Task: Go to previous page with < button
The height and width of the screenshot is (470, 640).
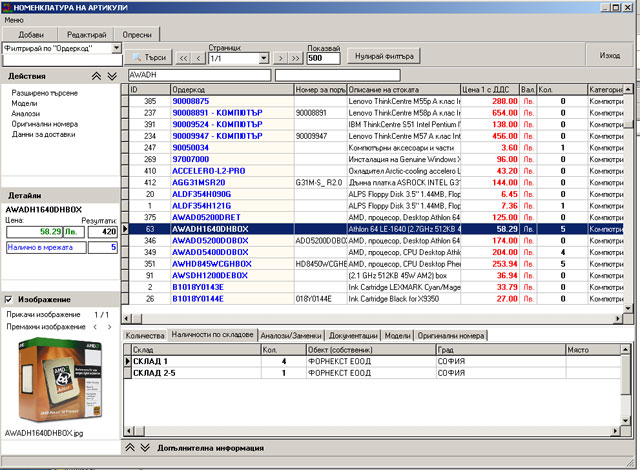Action: 199,58
